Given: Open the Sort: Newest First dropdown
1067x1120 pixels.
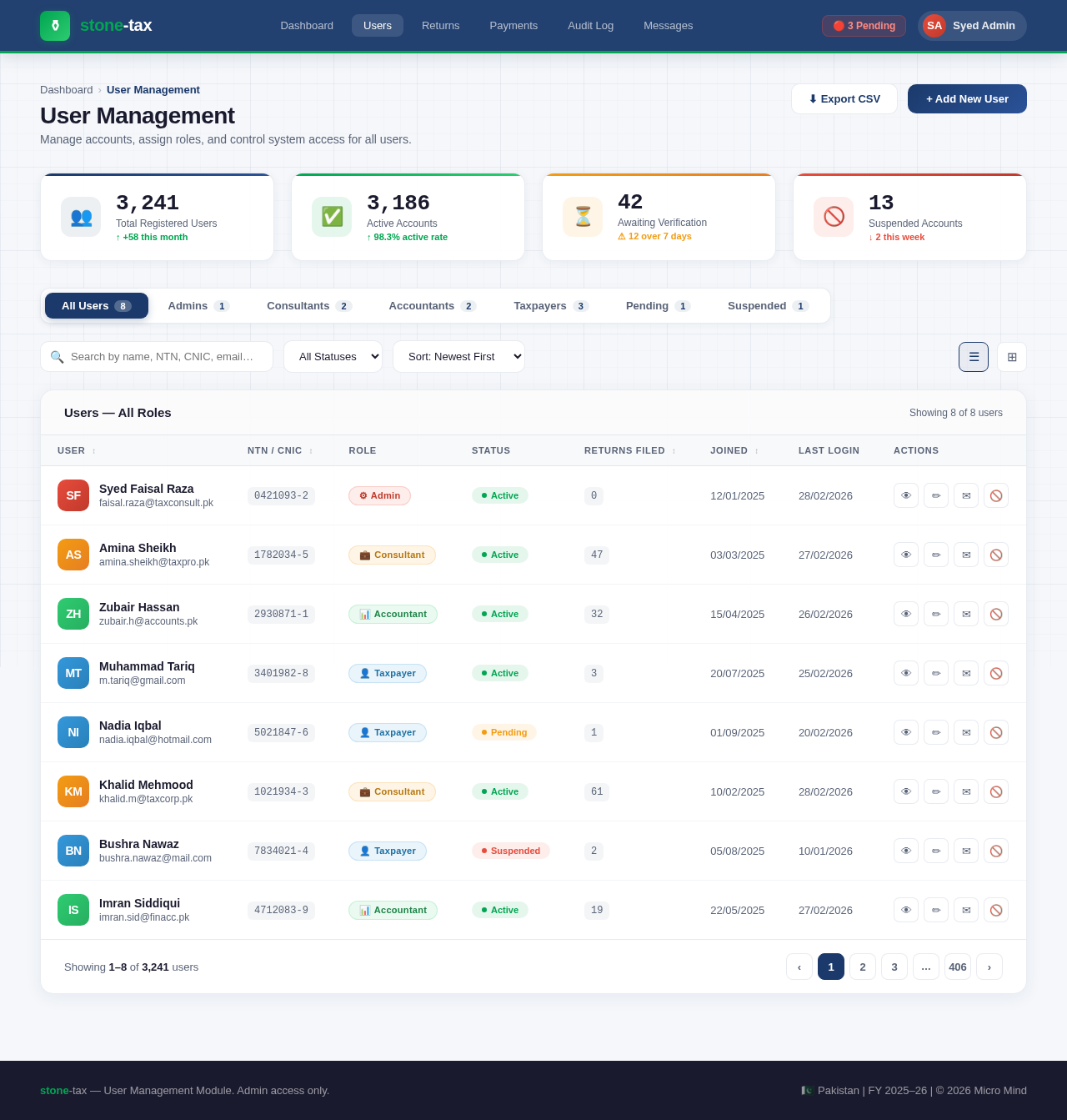Looking at the screenshot, I should pyautogui.click(x=458, y=357).
